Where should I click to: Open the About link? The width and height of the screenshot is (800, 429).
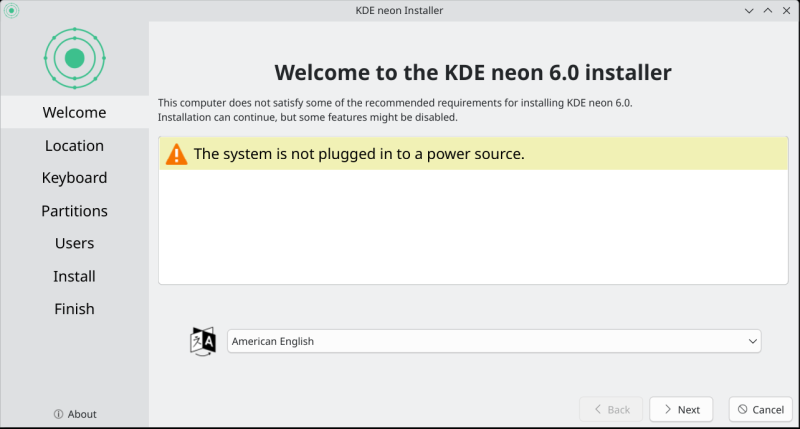point(82,414)
